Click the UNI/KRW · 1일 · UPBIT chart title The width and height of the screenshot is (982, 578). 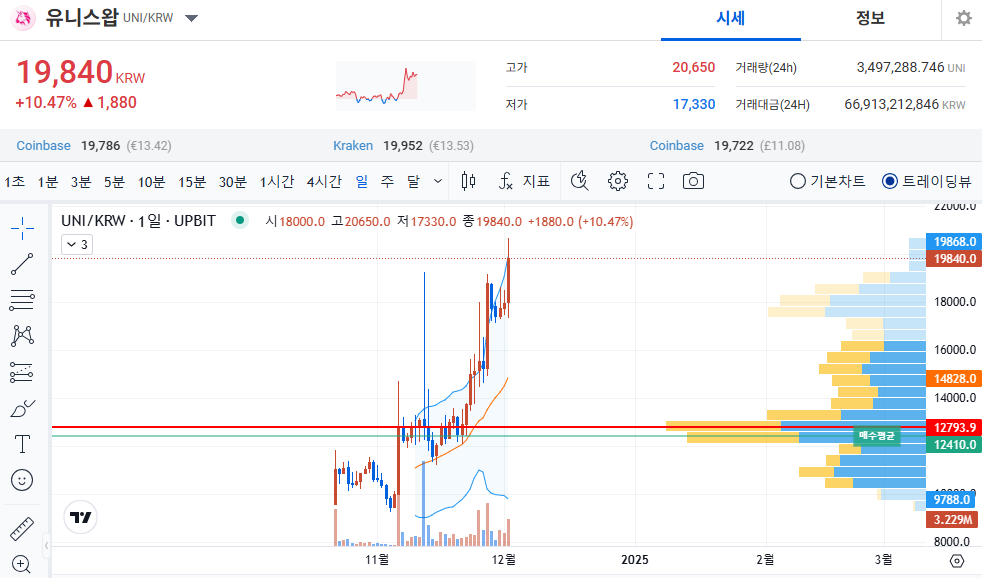coord(138,220)
